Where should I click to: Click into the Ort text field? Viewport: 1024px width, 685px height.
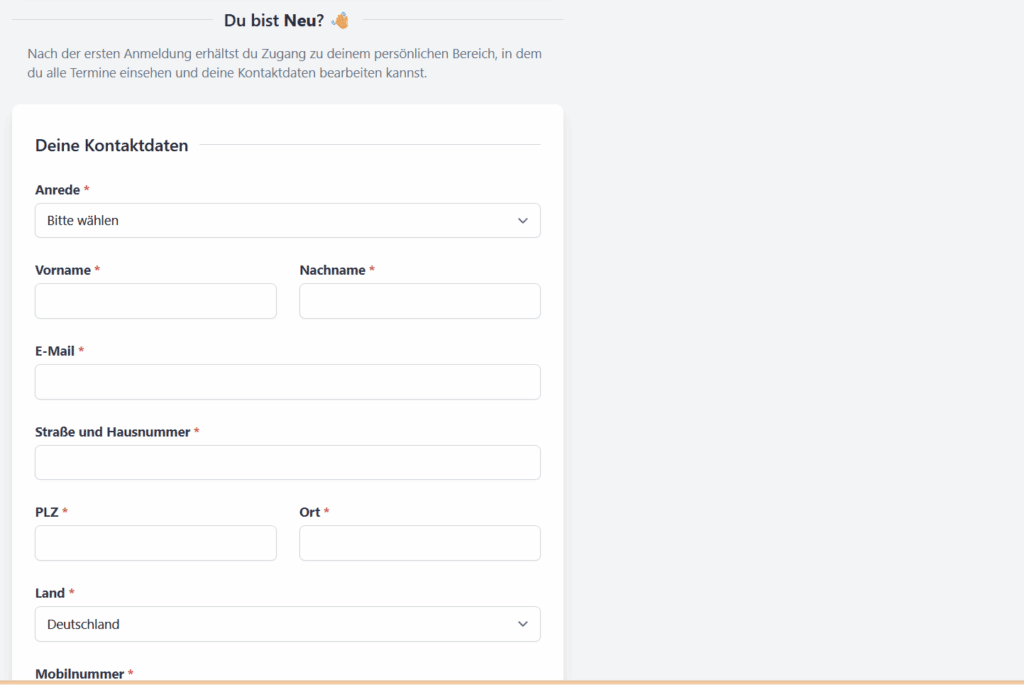[x=419, y=543]
